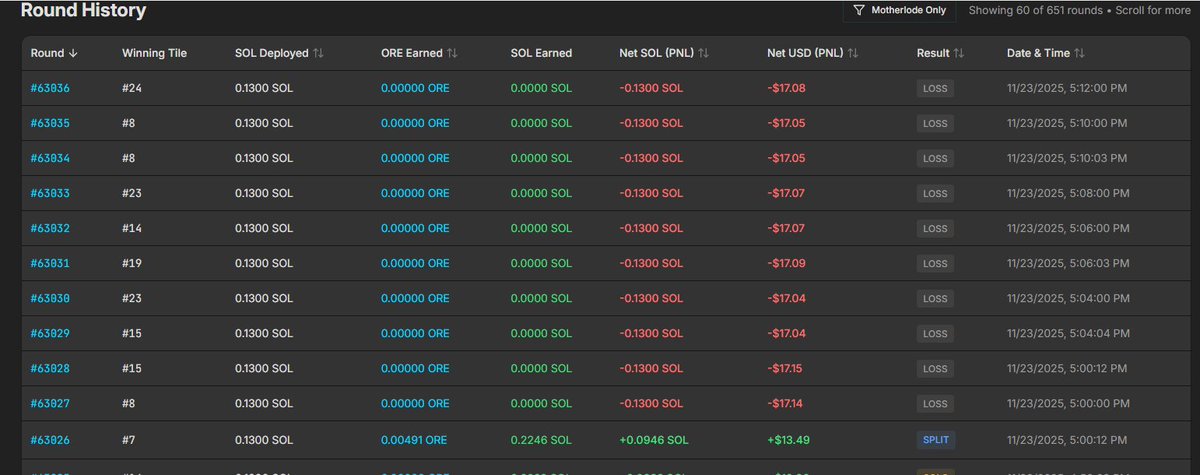Toggle the Motherlode Only filter
1200x475 pixels.
click(899, 10)
